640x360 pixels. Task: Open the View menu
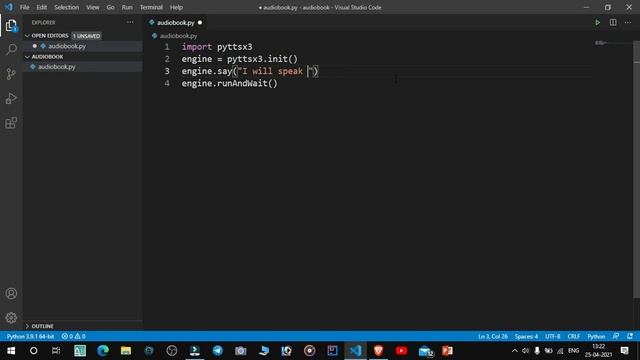point(93,7)
